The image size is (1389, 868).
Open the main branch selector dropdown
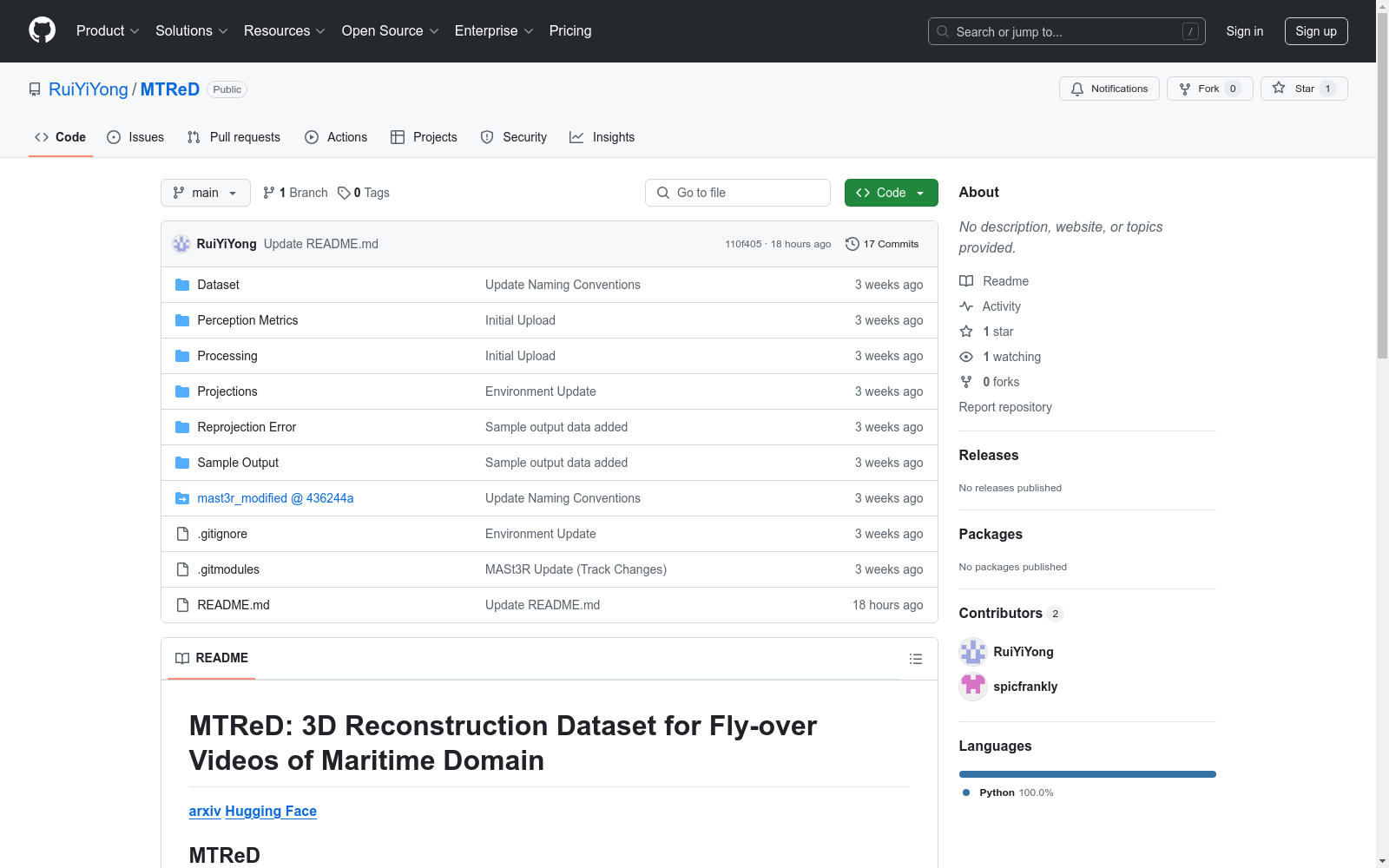(x=206, y=193)
